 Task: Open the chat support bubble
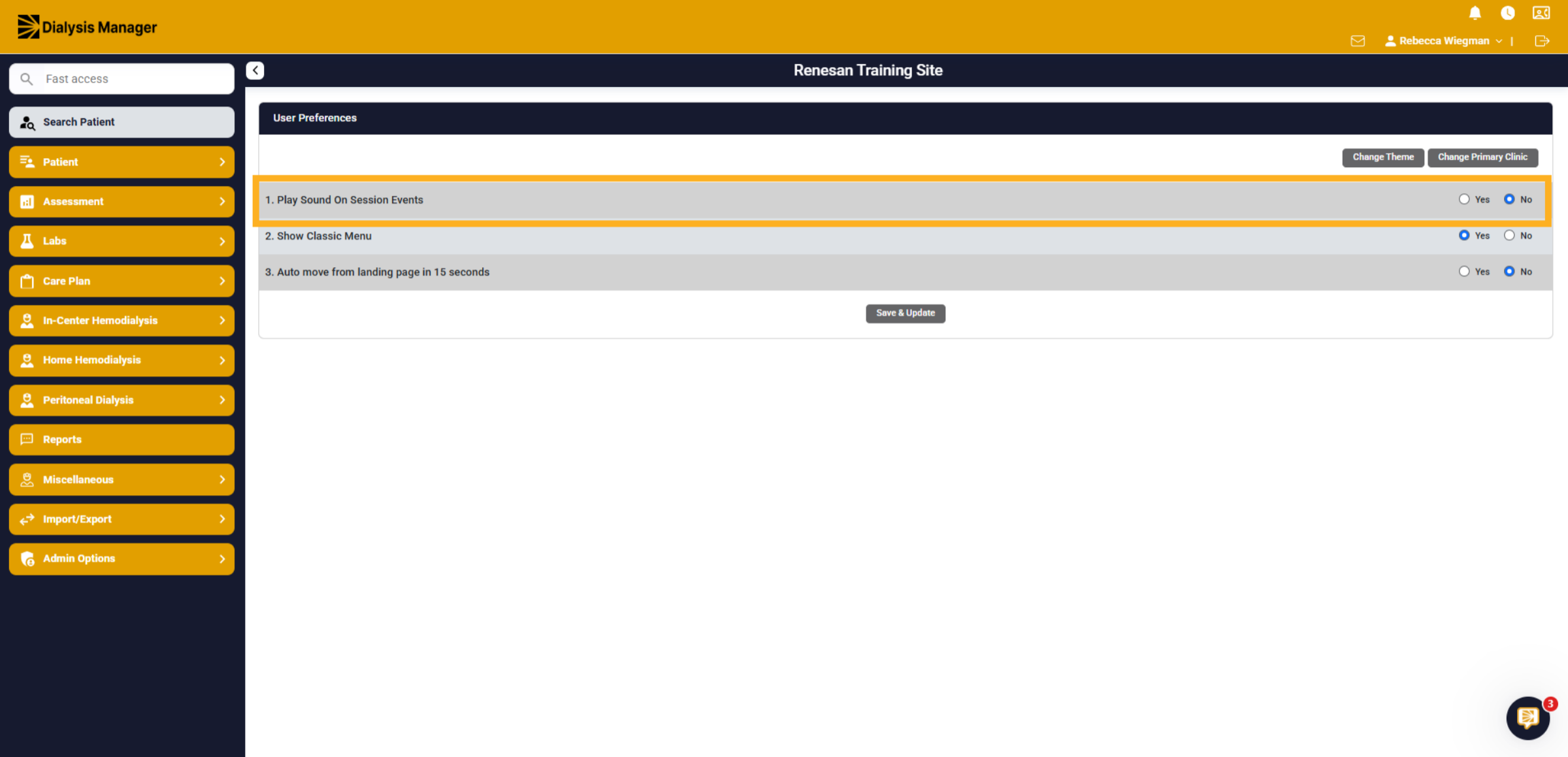(1527, 718)
